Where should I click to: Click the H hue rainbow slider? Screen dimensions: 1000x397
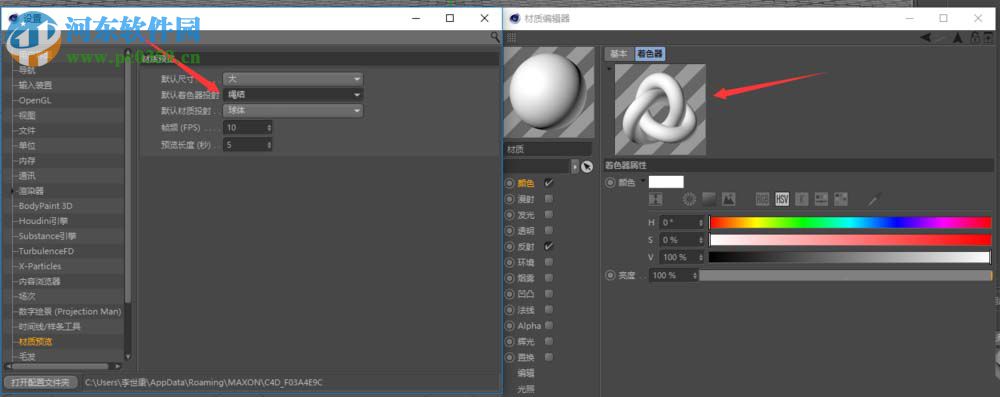[x=850, y=223]
